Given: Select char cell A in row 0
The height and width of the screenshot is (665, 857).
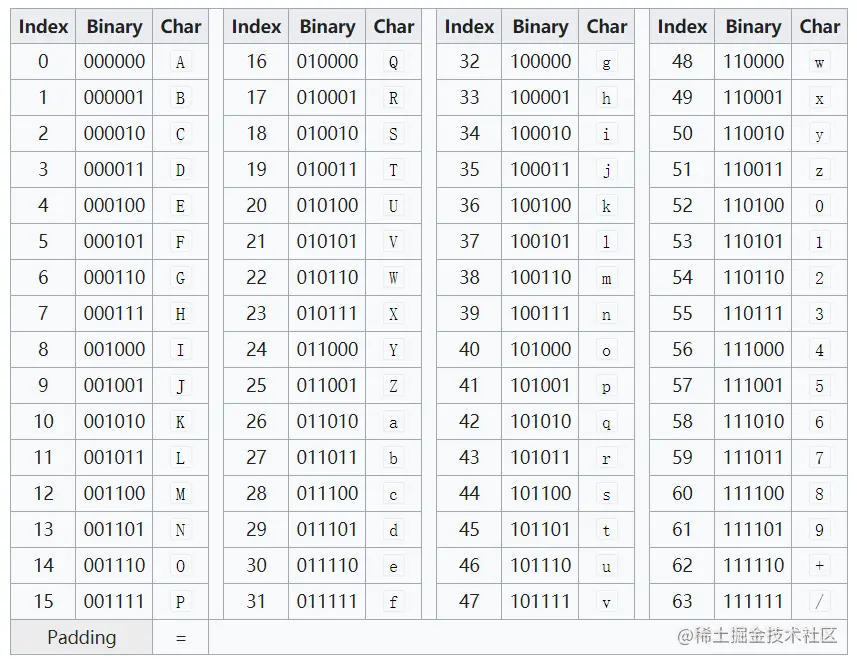Looking at the screenshot, I should pyautogui.click(x=180, y=62).
